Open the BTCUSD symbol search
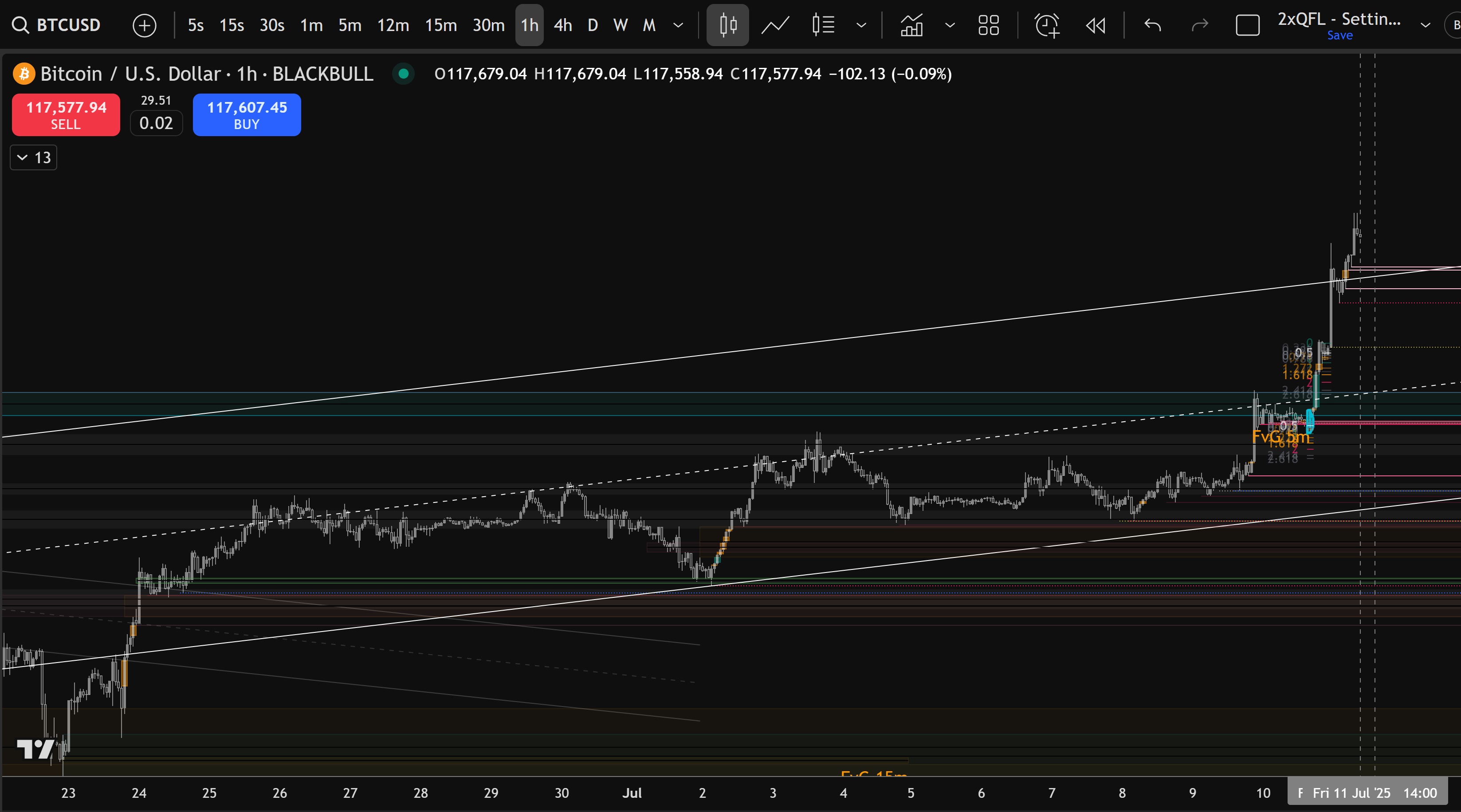 click(x=57, y=25)
